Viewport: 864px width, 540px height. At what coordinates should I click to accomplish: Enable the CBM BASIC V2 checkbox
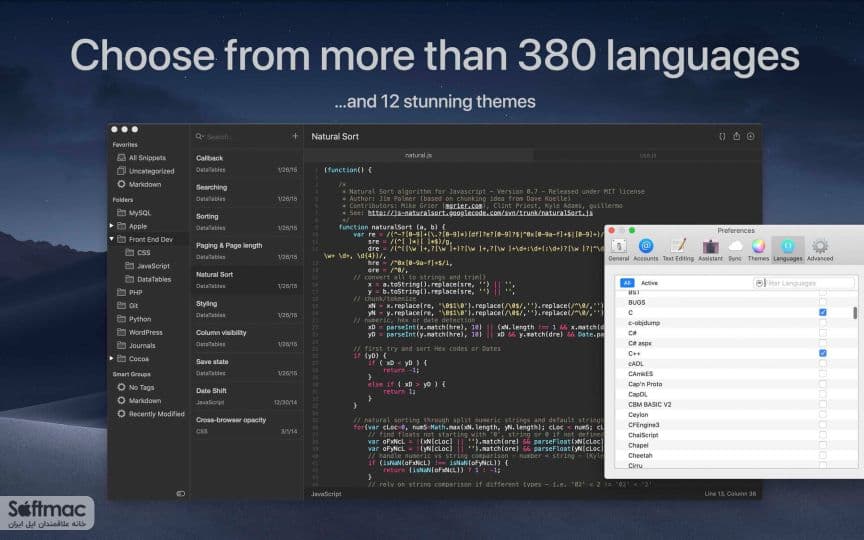pos(823,404)
